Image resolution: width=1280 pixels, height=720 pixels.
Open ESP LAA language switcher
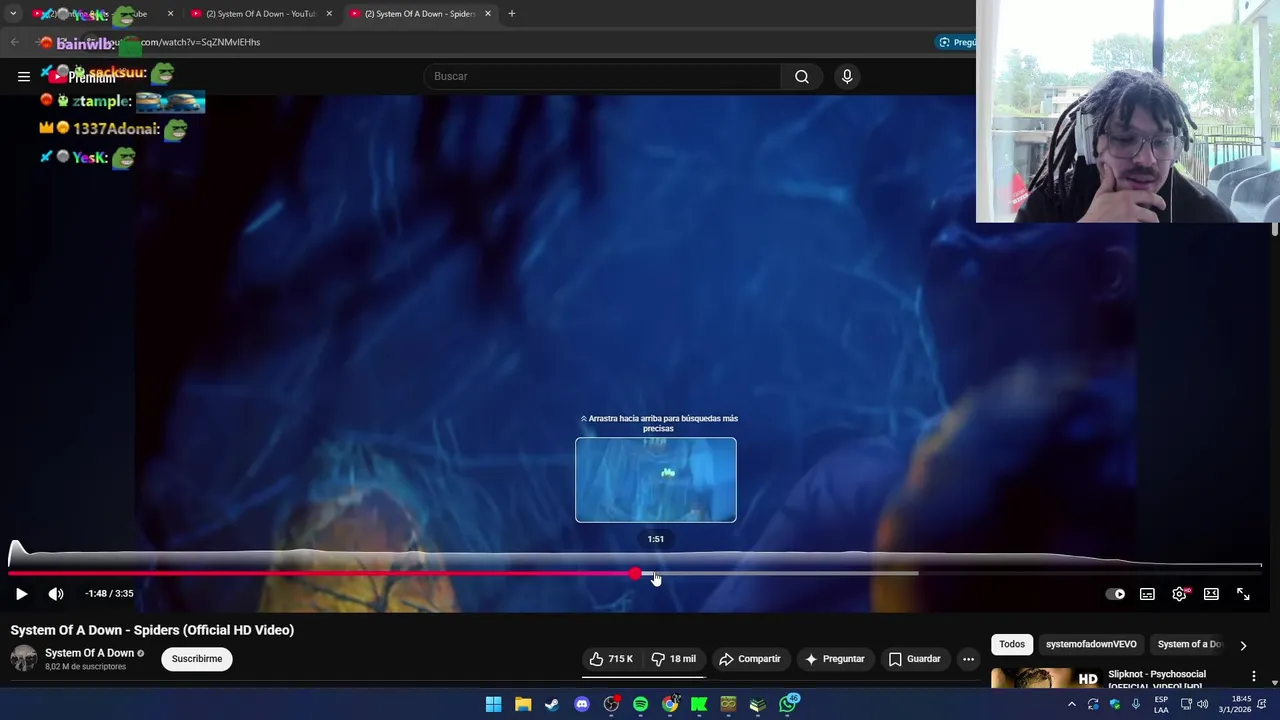click(1161, 704)
